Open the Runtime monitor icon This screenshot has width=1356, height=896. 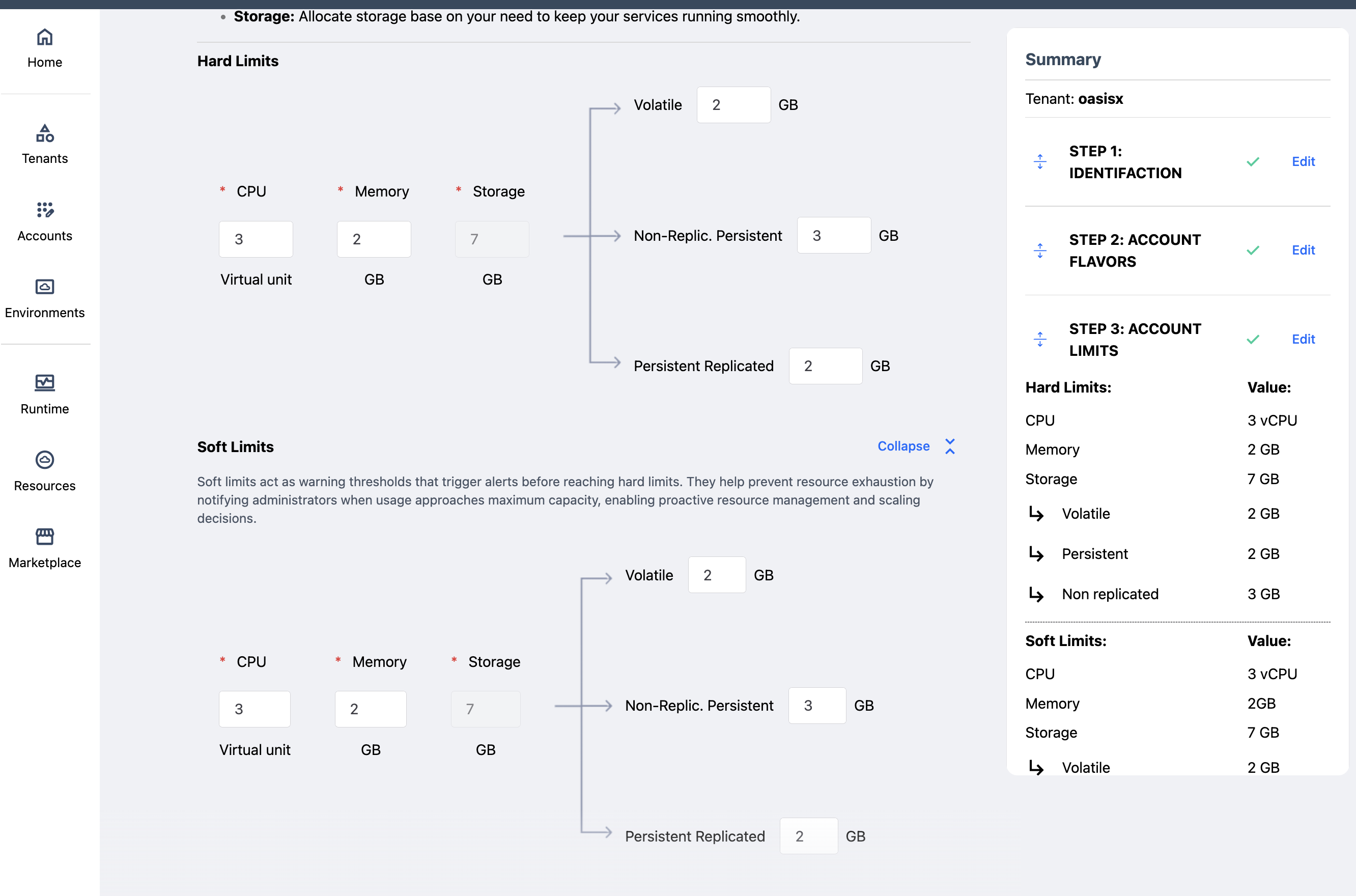(45, 383)
